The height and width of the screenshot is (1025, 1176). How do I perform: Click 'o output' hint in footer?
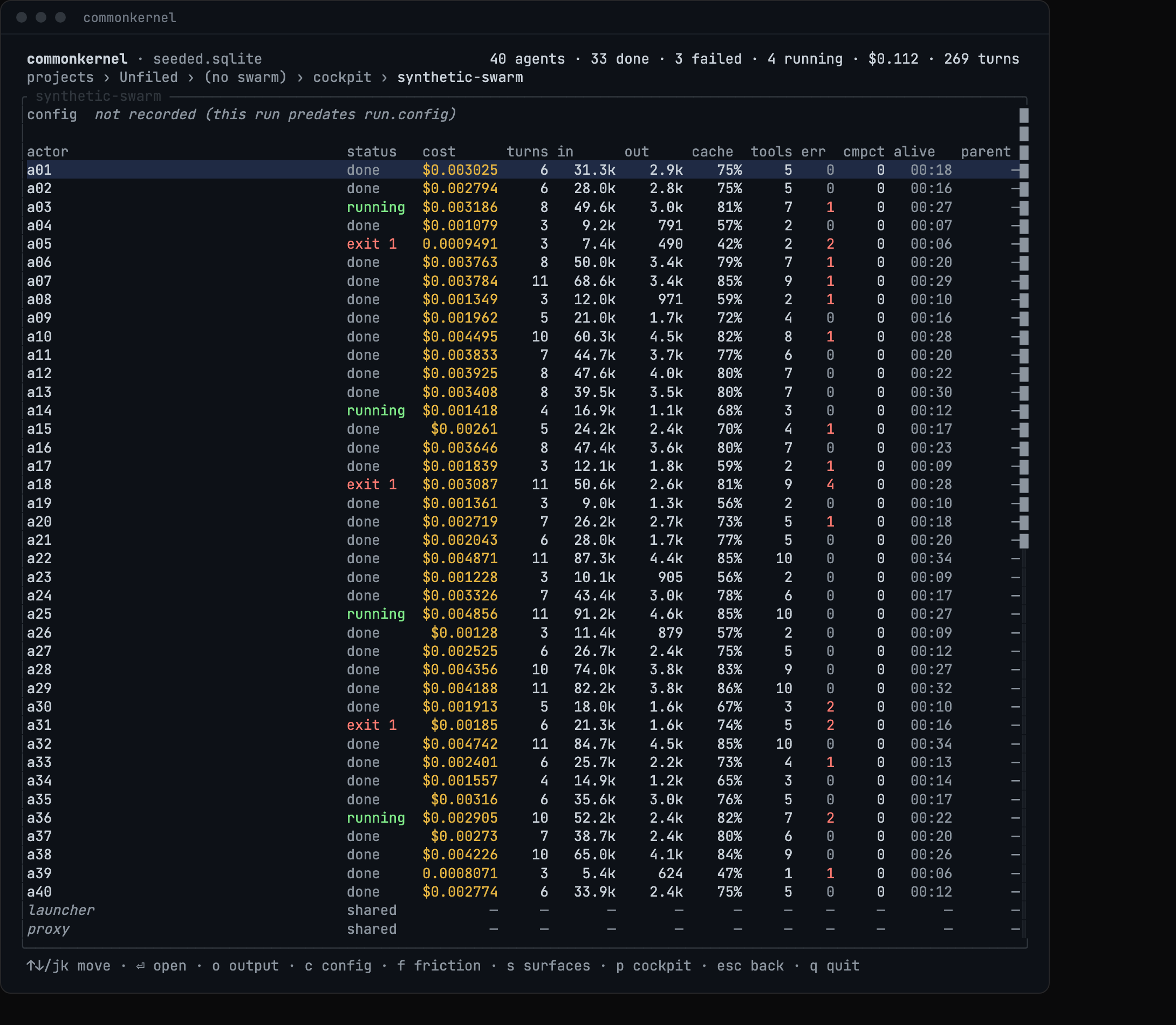click(245, 966)
